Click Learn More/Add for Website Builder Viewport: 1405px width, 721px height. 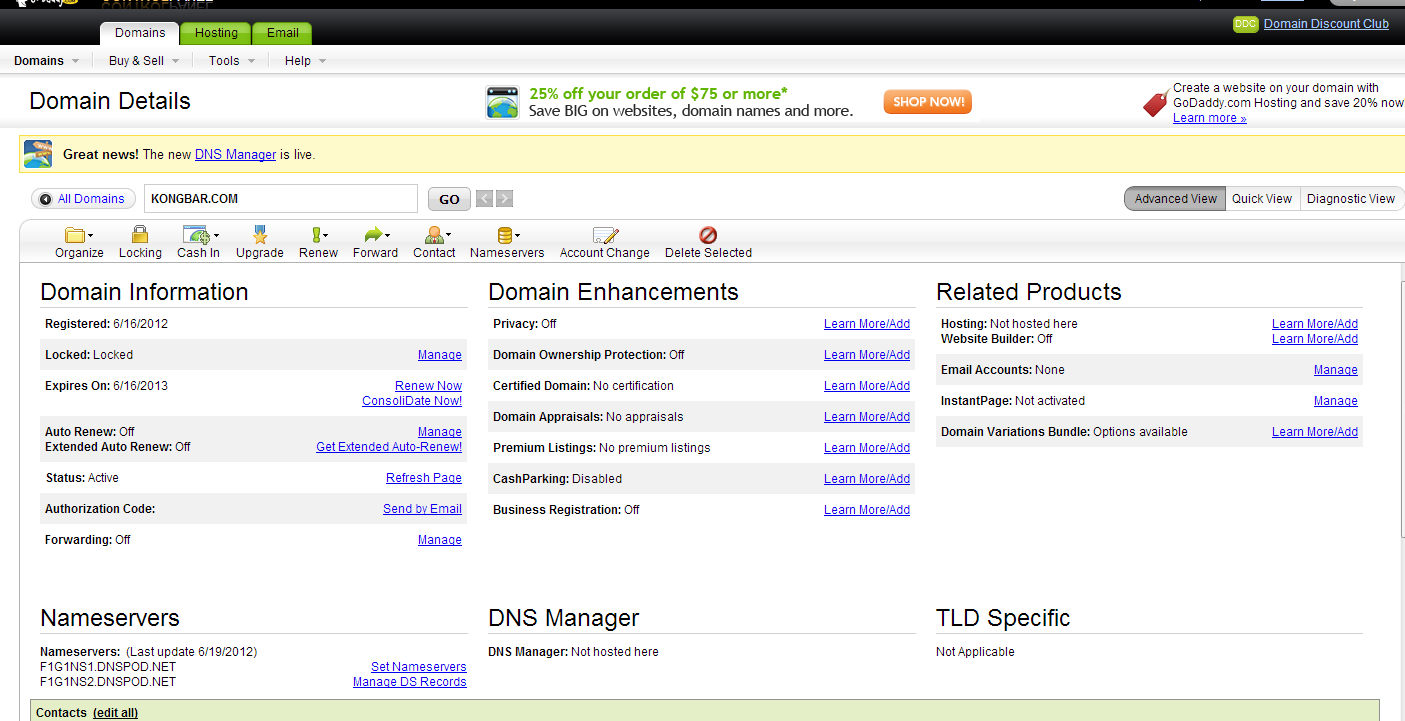[1315, 339]
